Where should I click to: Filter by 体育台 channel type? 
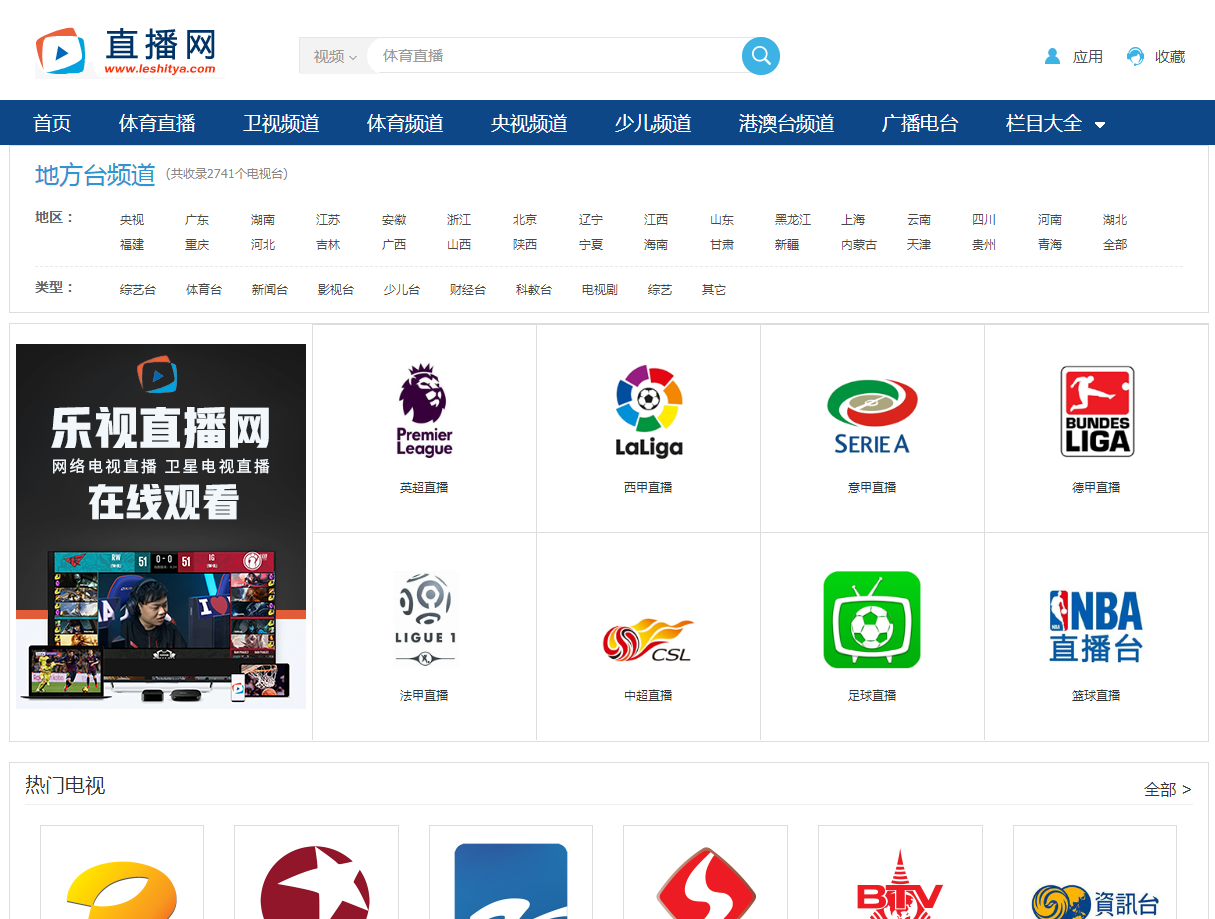pos(204,289)
